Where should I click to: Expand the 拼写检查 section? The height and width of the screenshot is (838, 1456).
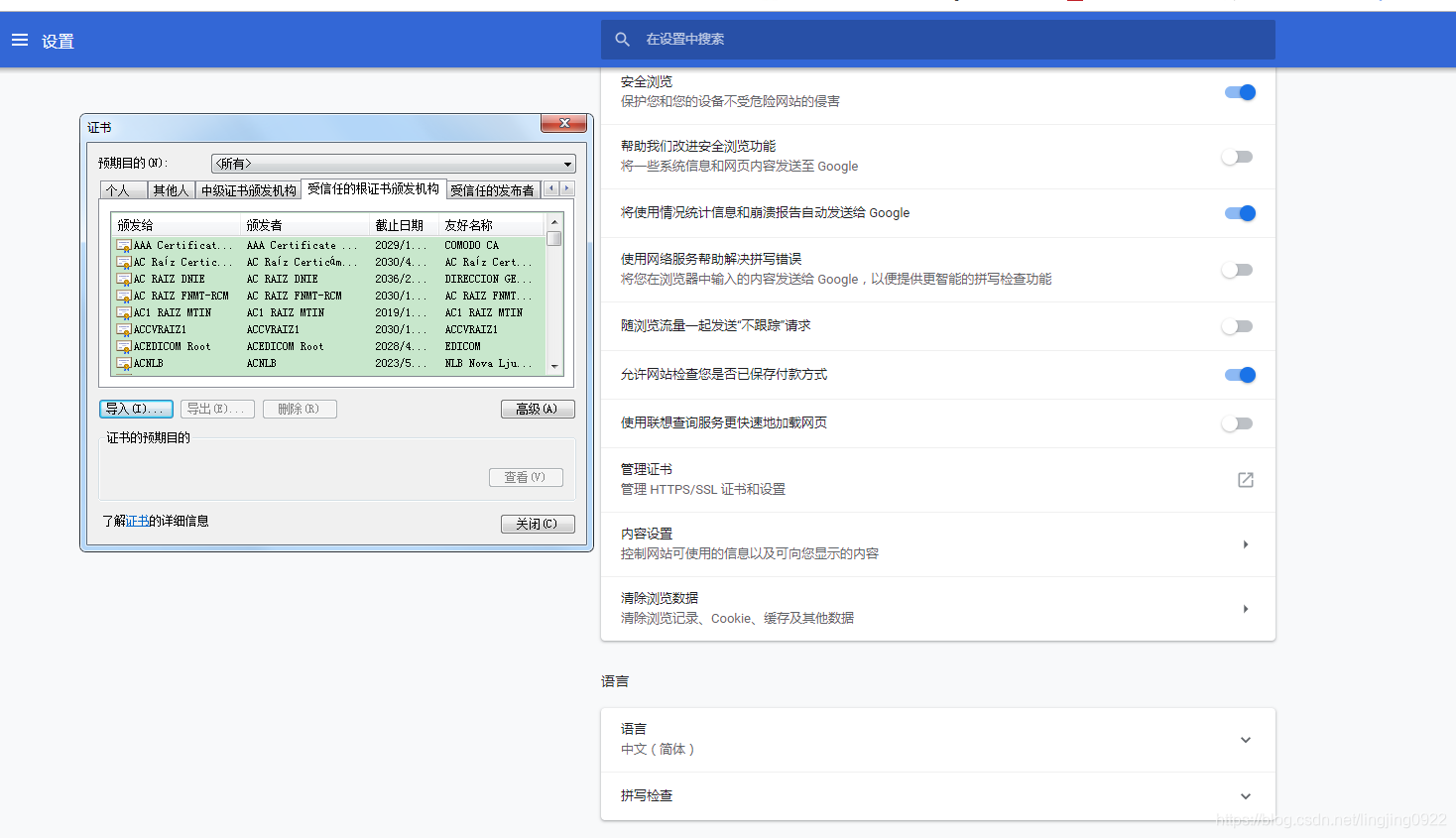coord(1246,796)
